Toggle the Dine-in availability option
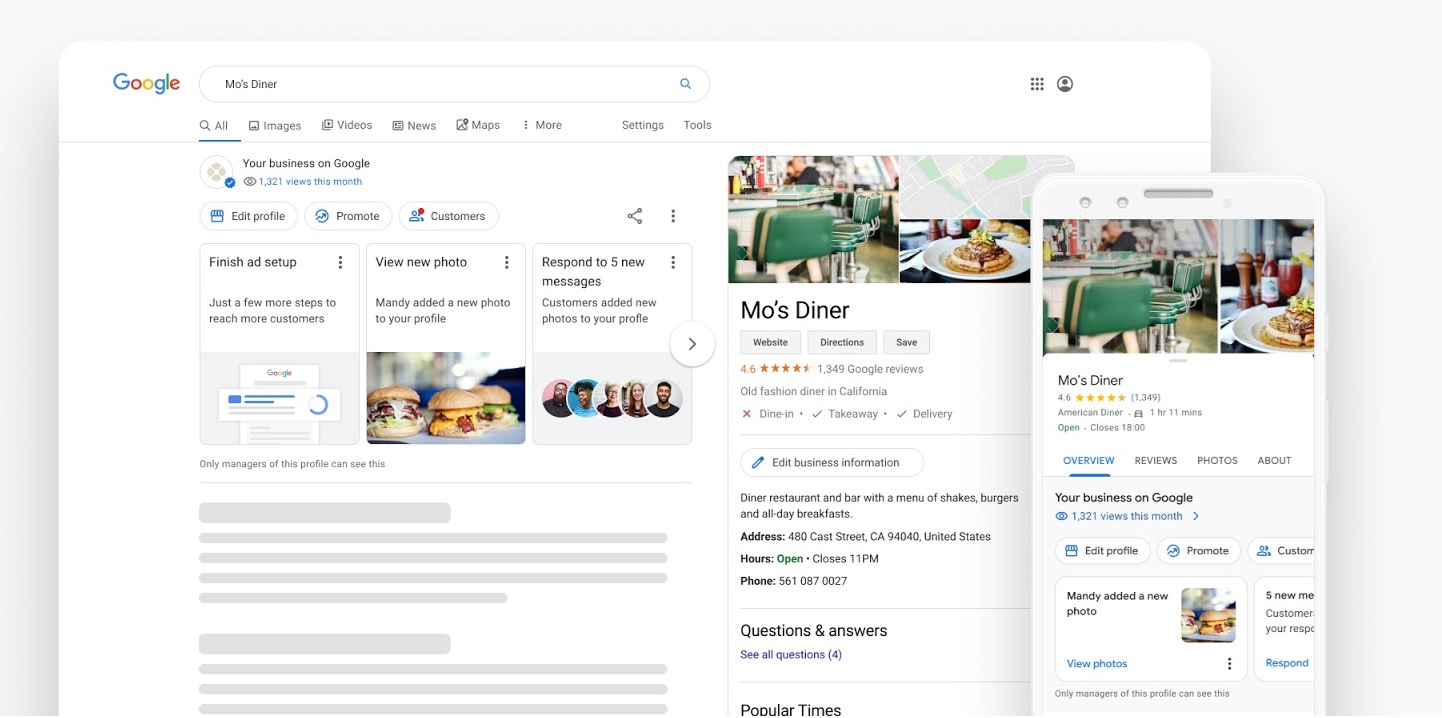This screenshot has height=718, width=1442. coord(748,413)
